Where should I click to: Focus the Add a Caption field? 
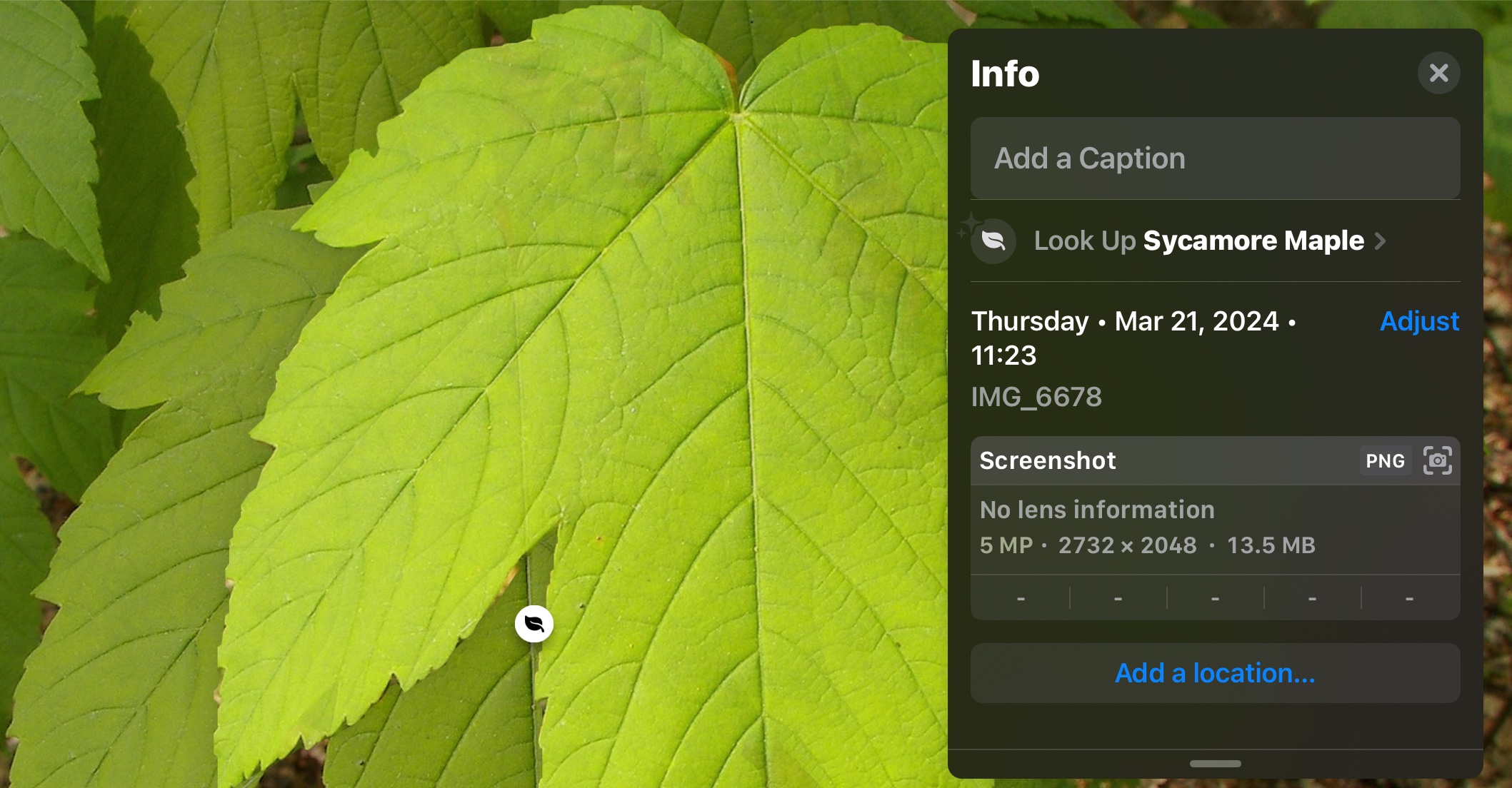(x=1214, y=158)
